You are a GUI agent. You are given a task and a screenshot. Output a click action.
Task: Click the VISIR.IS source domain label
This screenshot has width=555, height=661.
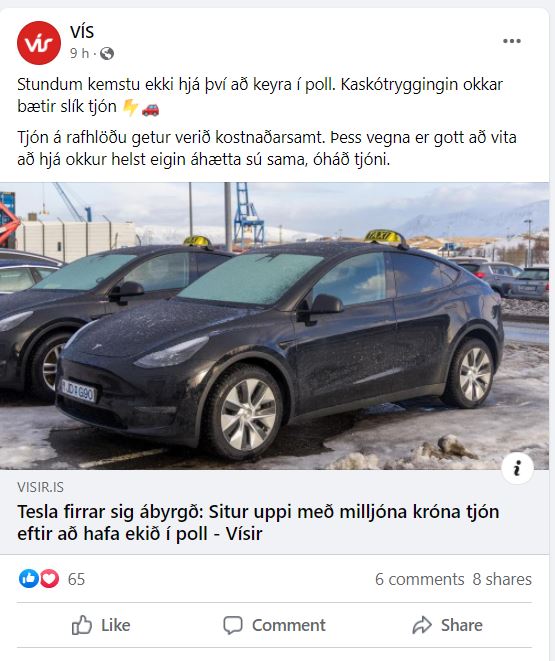click(x=40, y=487)
